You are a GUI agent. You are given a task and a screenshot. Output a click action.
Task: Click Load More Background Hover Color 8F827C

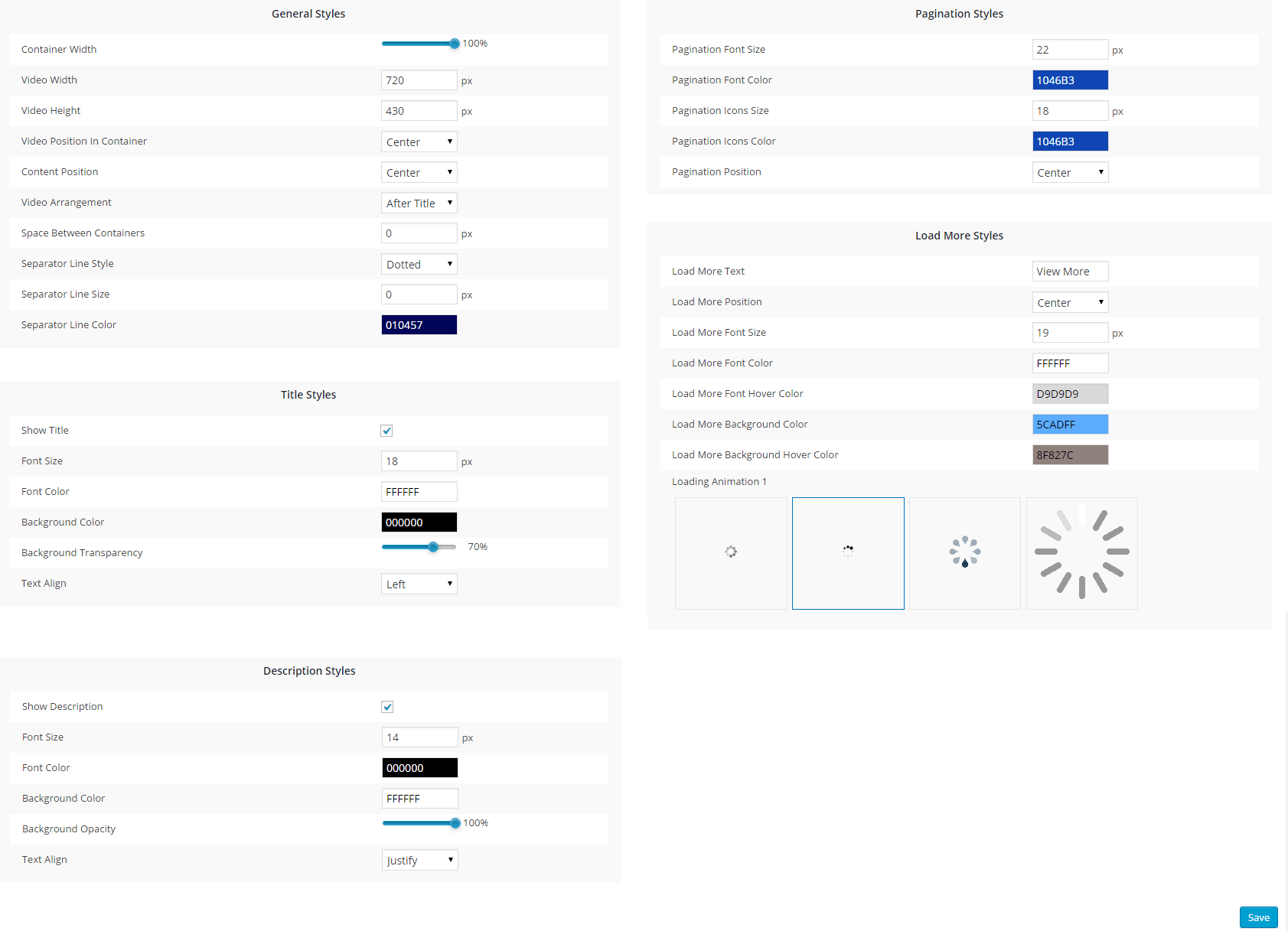(x=1070, y=455)
